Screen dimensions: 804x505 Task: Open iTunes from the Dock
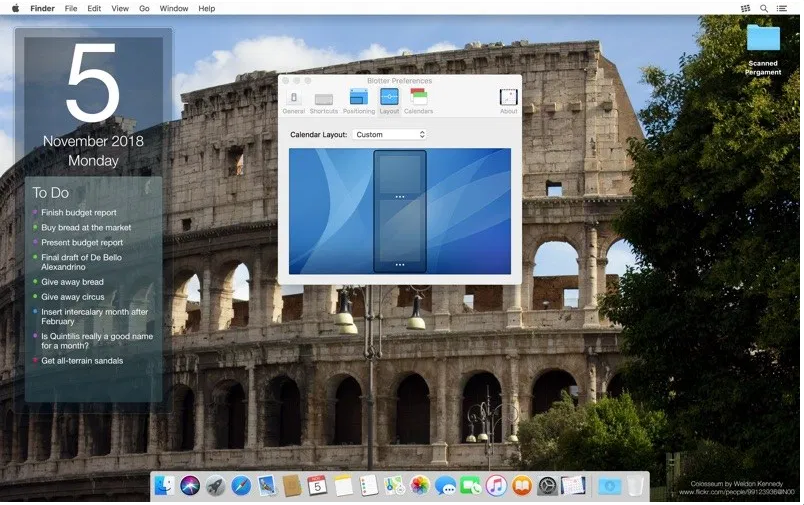[497, 486]
